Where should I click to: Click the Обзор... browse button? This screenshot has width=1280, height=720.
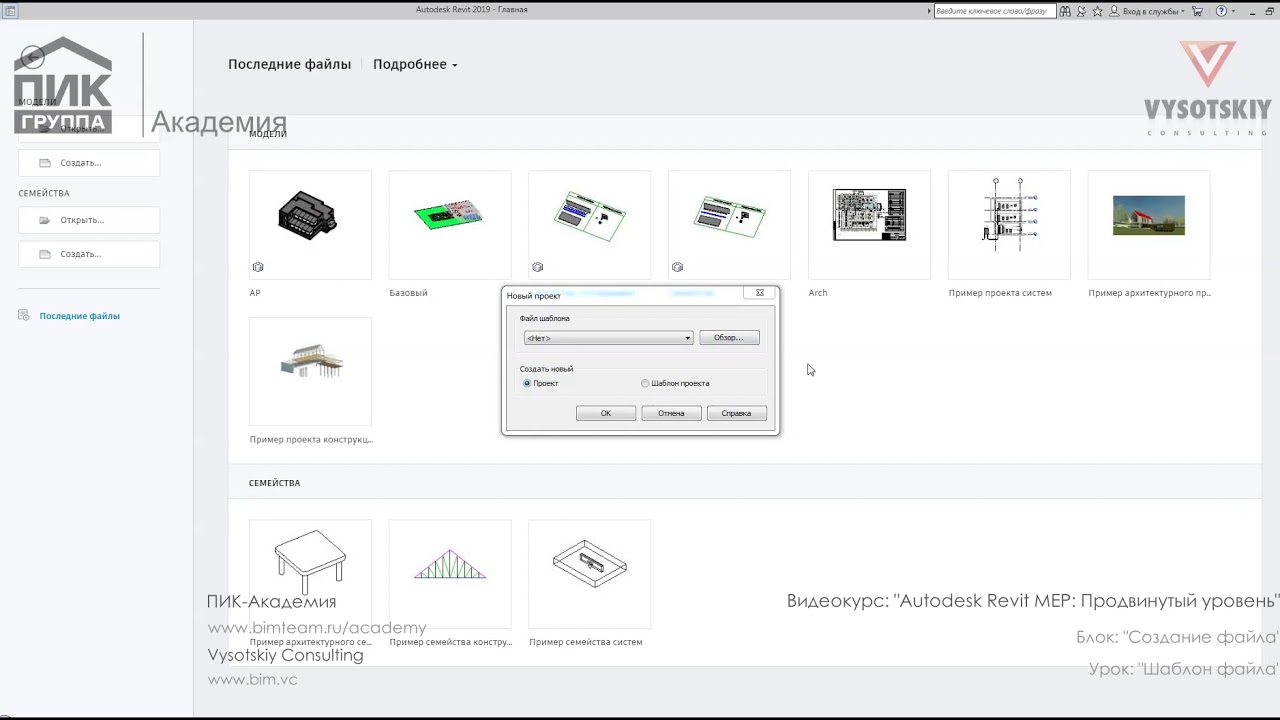(729, 338)
